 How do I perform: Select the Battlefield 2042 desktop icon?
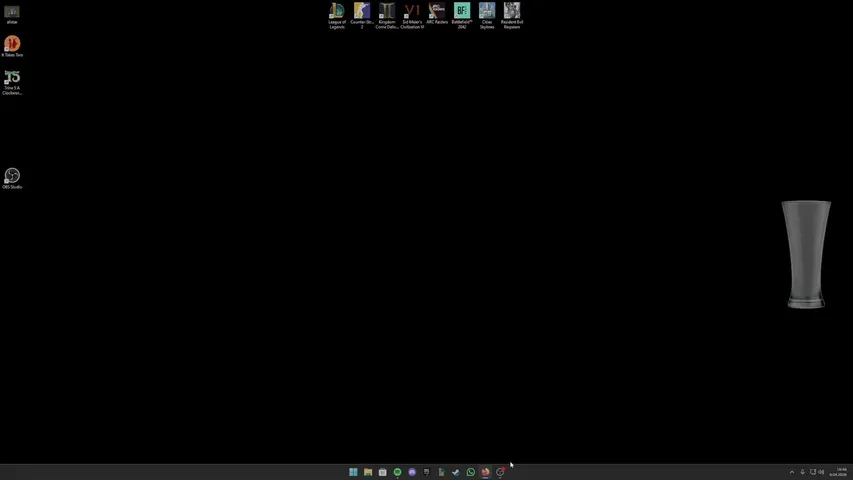[x=462, y=15]
